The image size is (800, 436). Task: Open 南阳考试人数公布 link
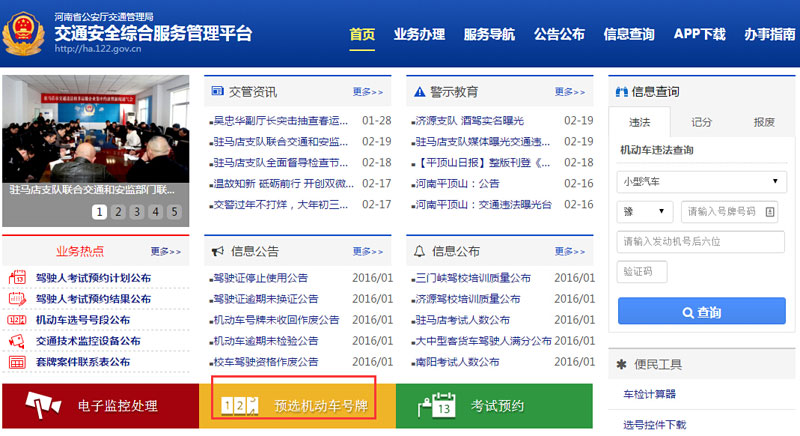(x=457, y=362)
